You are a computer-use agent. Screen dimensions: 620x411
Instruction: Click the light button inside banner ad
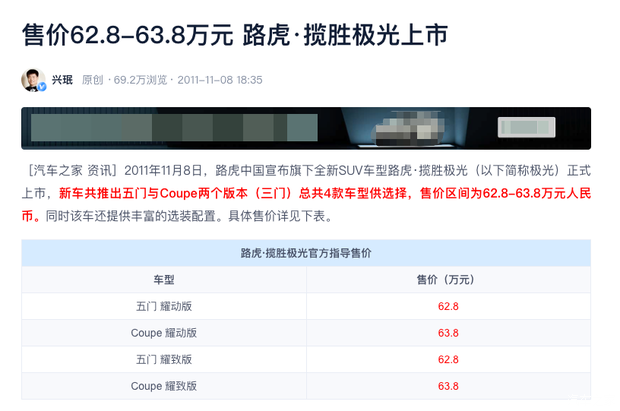click(526, 127)
